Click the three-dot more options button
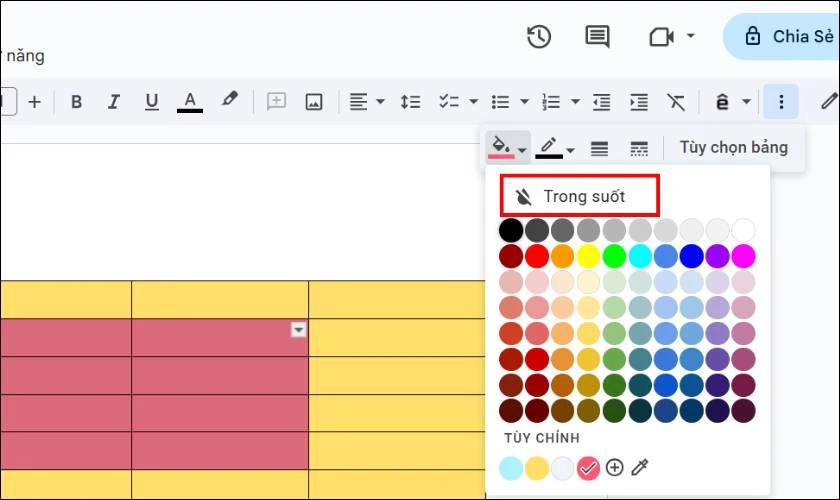840x500 pixels. [781, 101]
